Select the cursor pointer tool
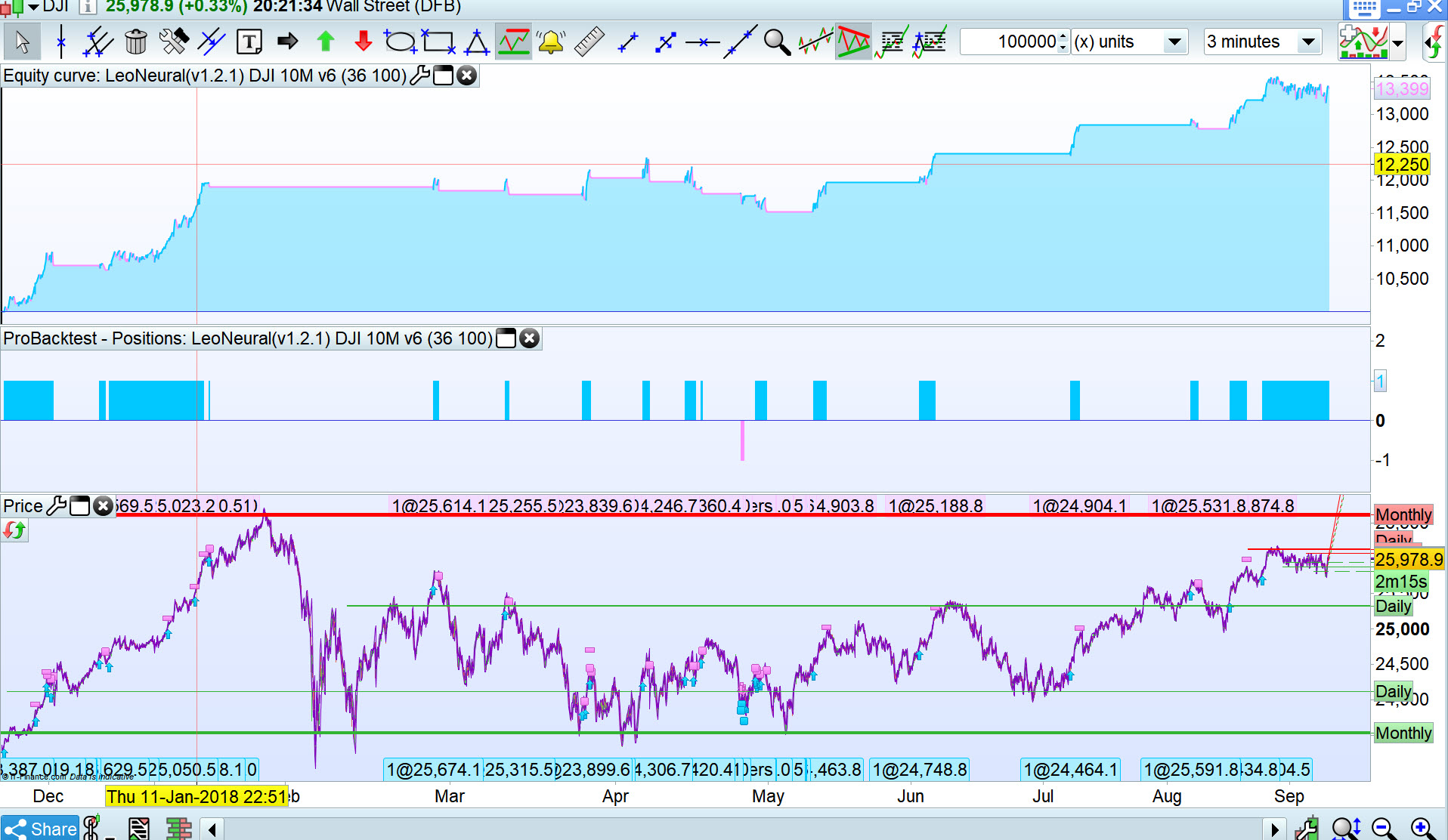The image size is (1448, 840). coord(22,42)
